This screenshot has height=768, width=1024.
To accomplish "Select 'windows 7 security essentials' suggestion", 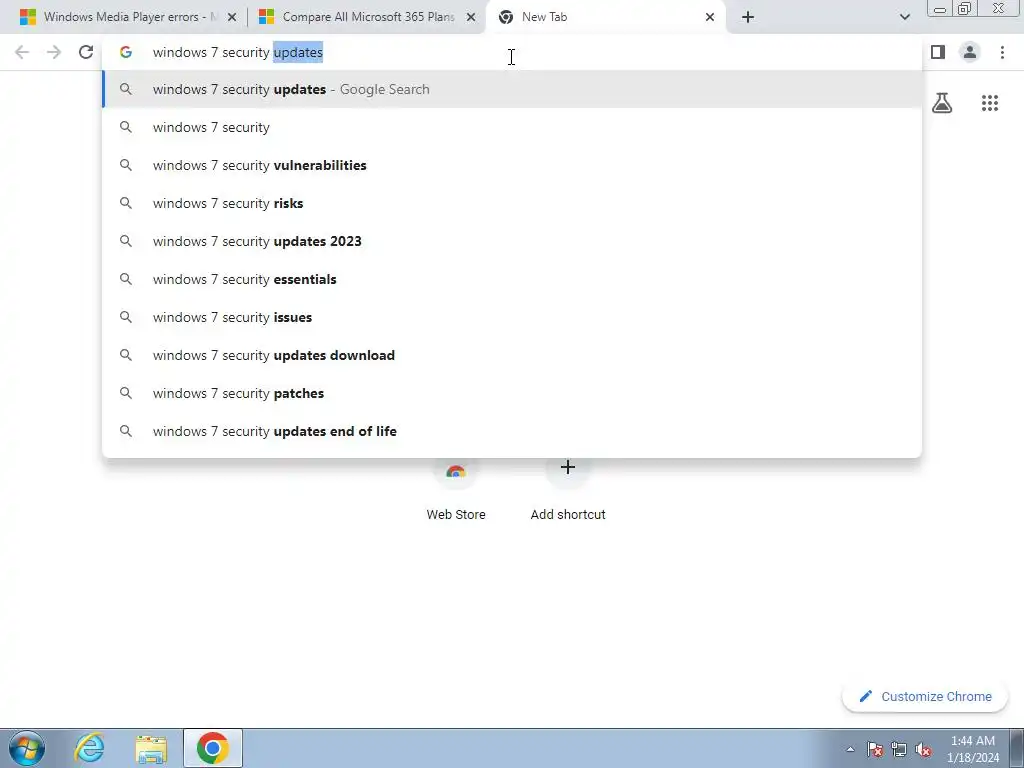I will (x=512, y=279).
